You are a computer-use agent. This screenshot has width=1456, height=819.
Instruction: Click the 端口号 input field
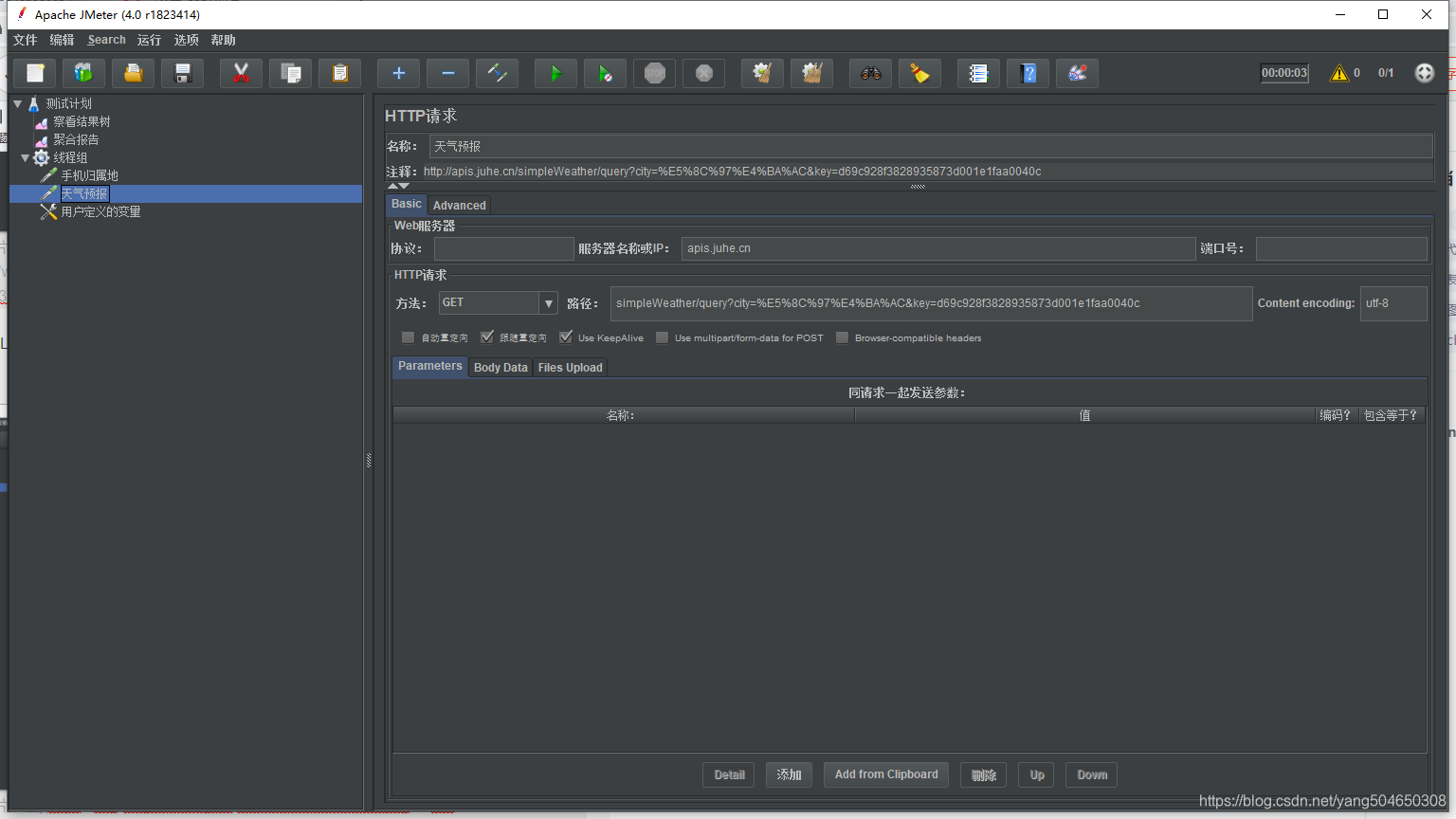pyautogui.click(x=1341, y=248)
